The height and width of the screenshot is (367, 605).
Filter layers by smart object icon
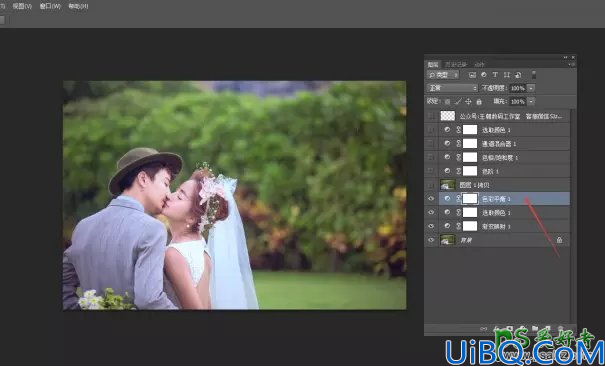pyautogui.click(x=518, y=75)
